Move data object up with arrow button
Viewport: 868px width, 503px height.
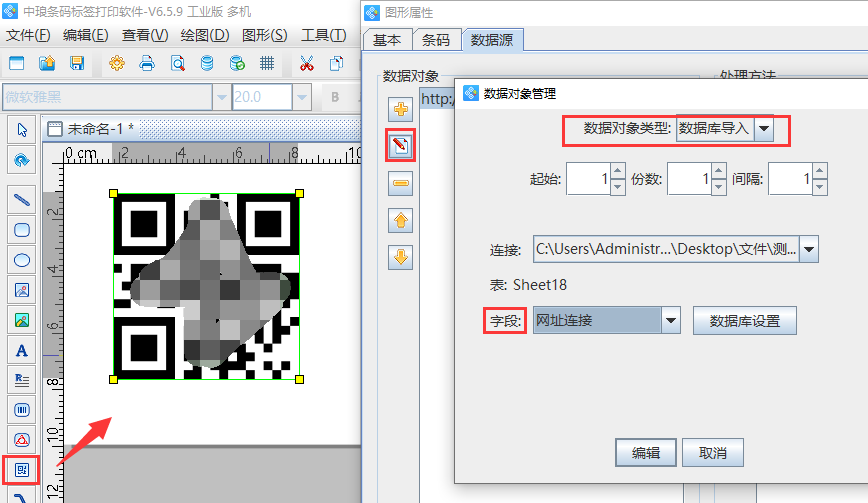point(401,220)
